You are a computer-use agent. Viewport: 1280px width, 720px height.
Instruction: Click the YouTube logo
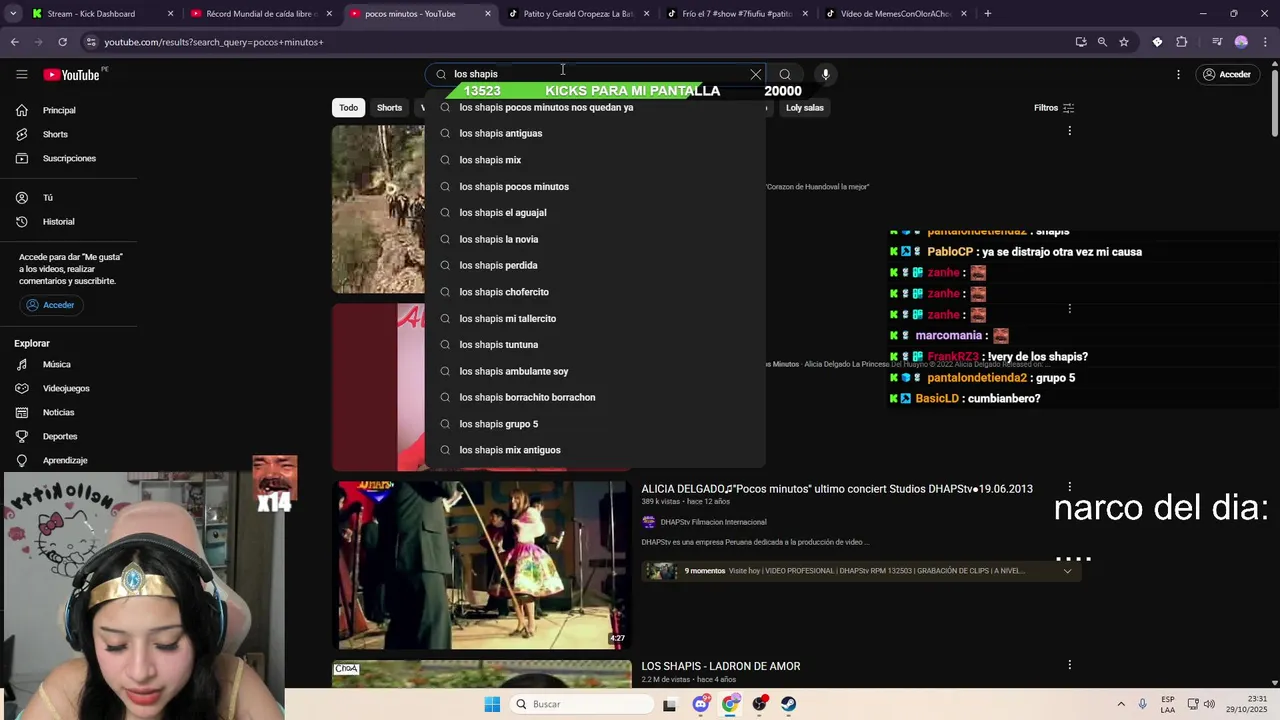coord(72,74)
